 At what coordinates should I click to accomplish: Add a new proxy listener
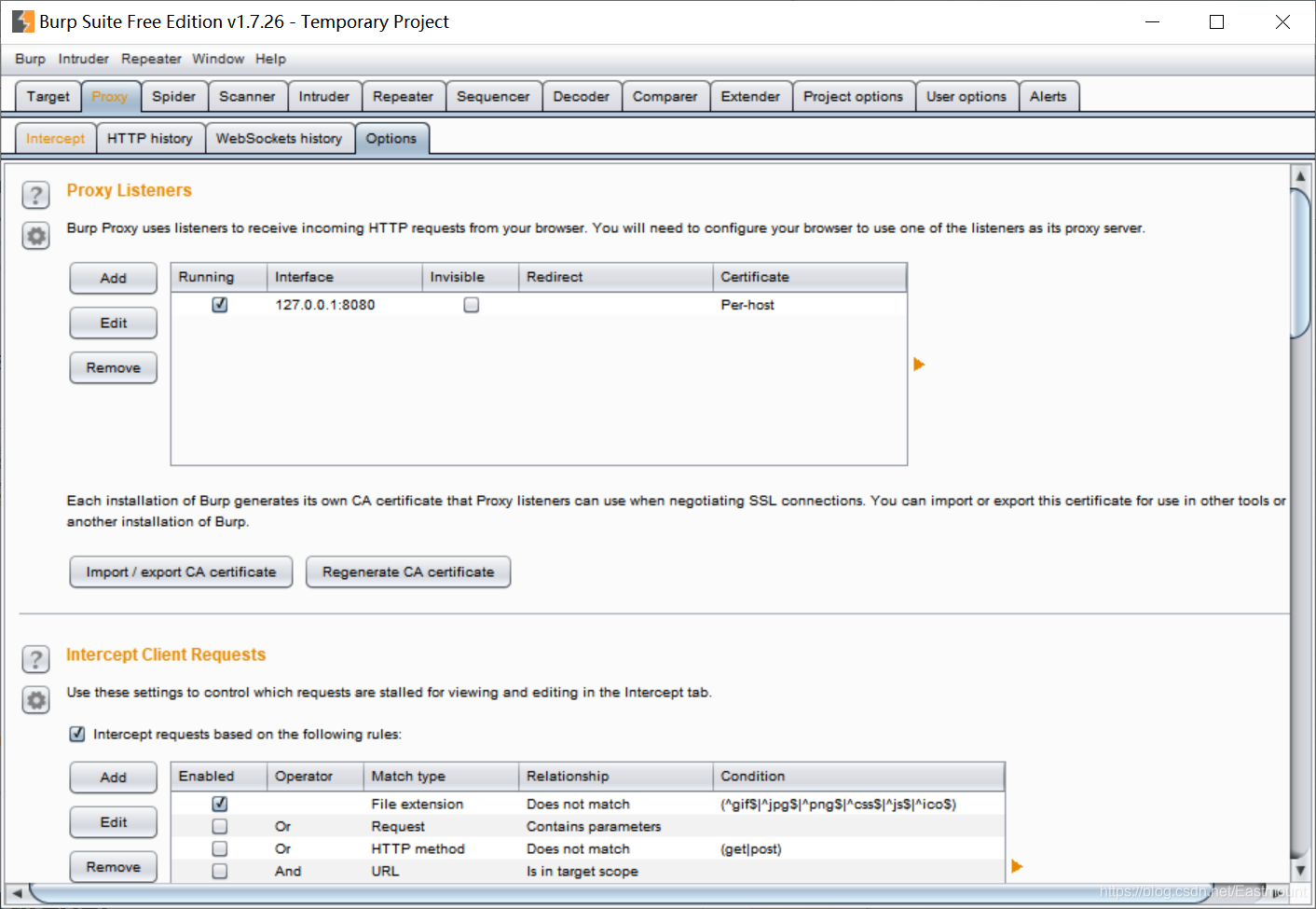point(114,278)
